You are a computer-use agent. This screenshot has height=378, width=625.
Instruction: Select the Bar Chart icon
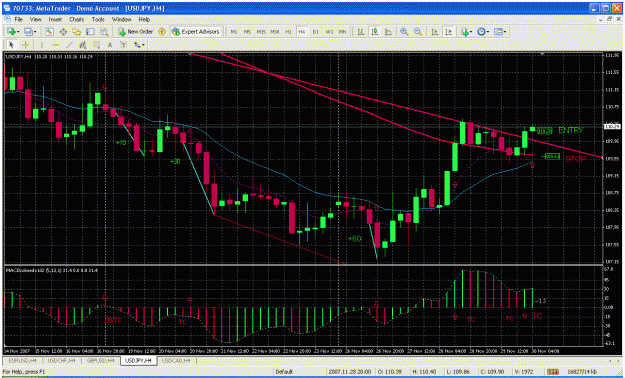361,32
